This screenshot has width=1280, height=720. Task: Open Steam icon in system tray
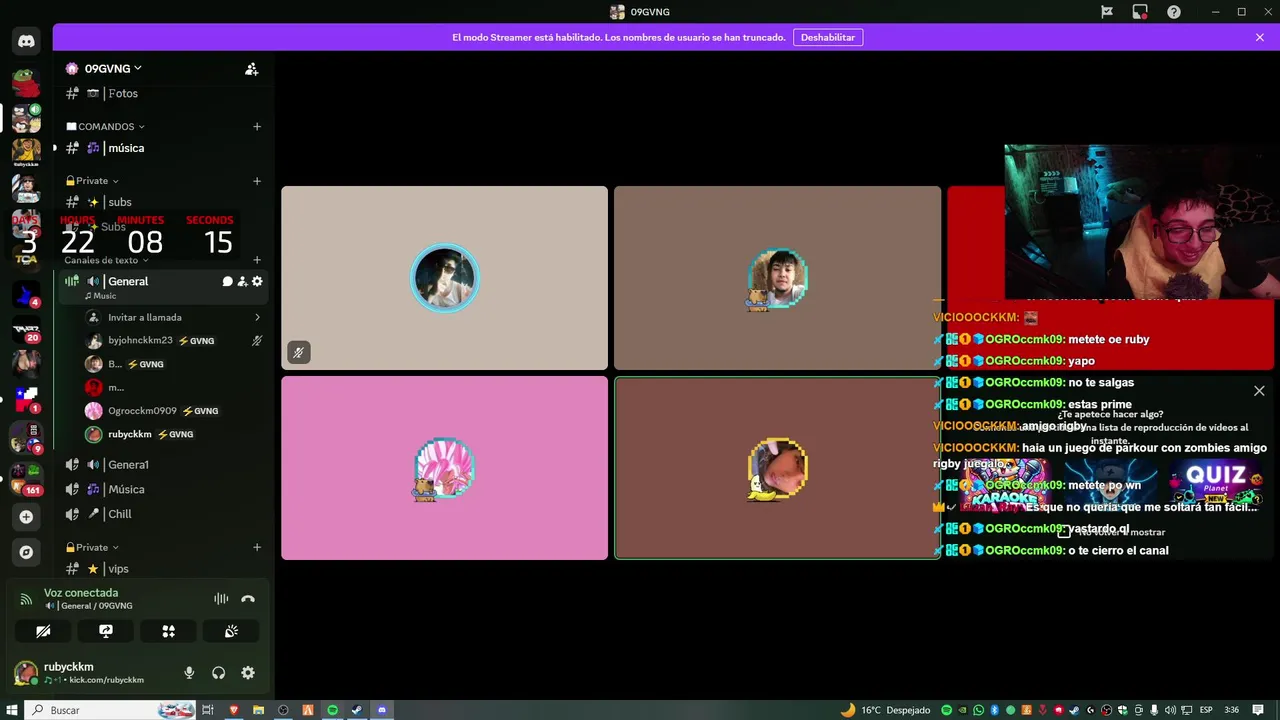click(x=1075, y=710)
